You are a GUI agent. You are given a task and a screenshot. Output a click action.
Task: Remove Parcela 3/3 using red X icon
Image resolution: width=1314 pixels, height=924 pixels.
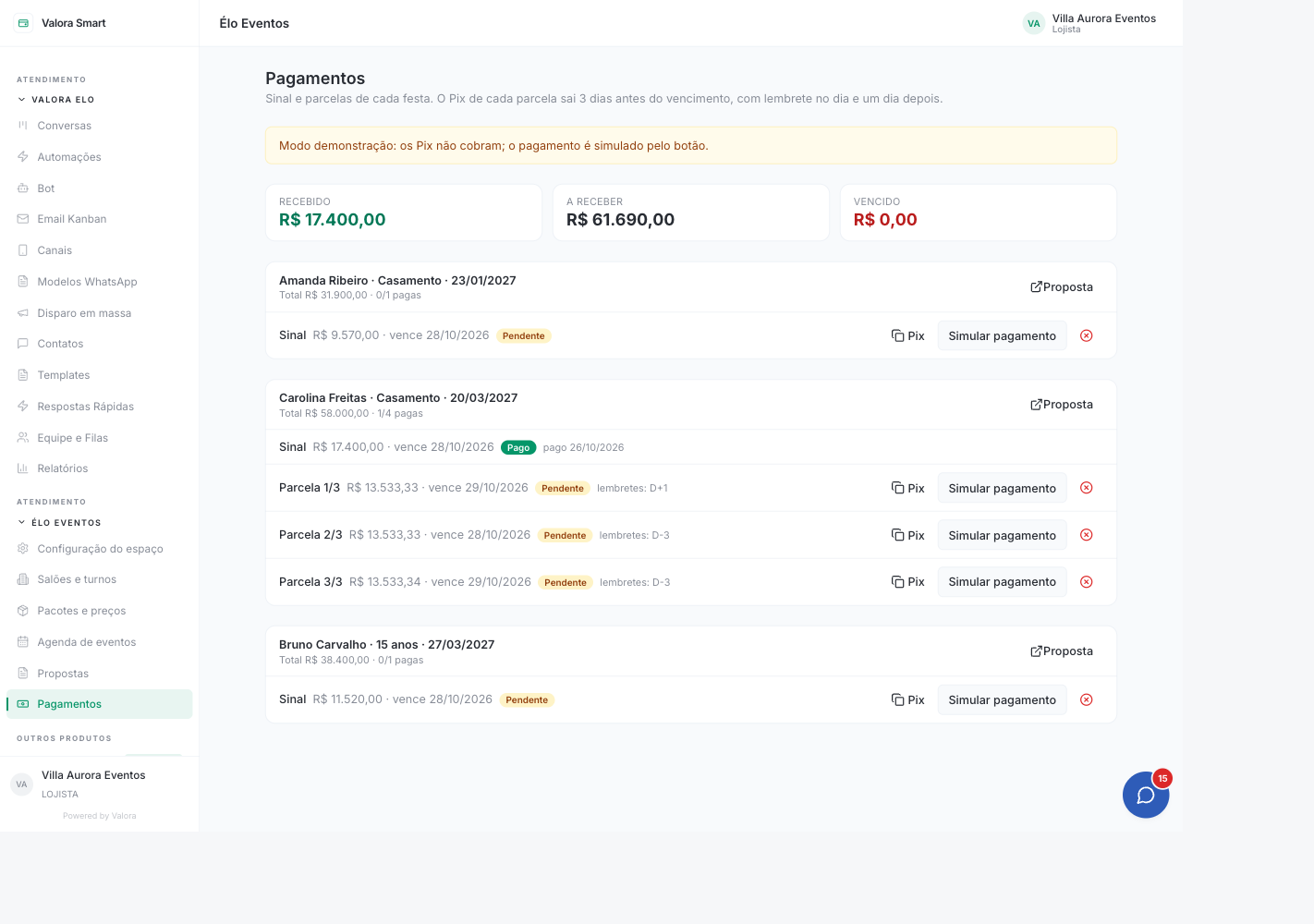[1087, 582]
